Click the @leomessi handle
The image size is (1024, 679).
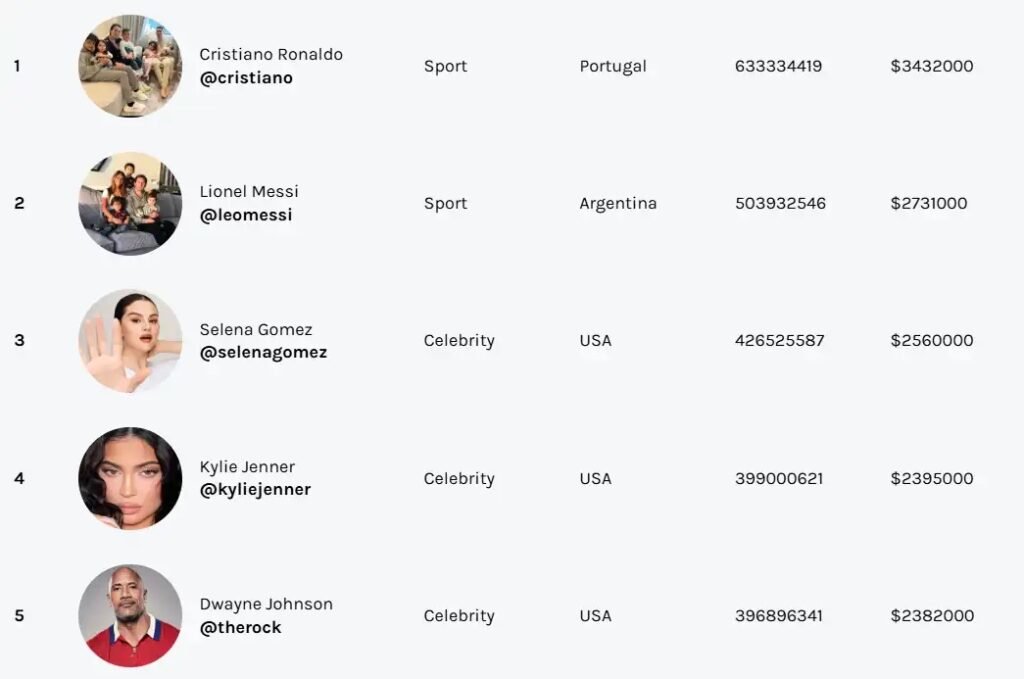(246, 215)
